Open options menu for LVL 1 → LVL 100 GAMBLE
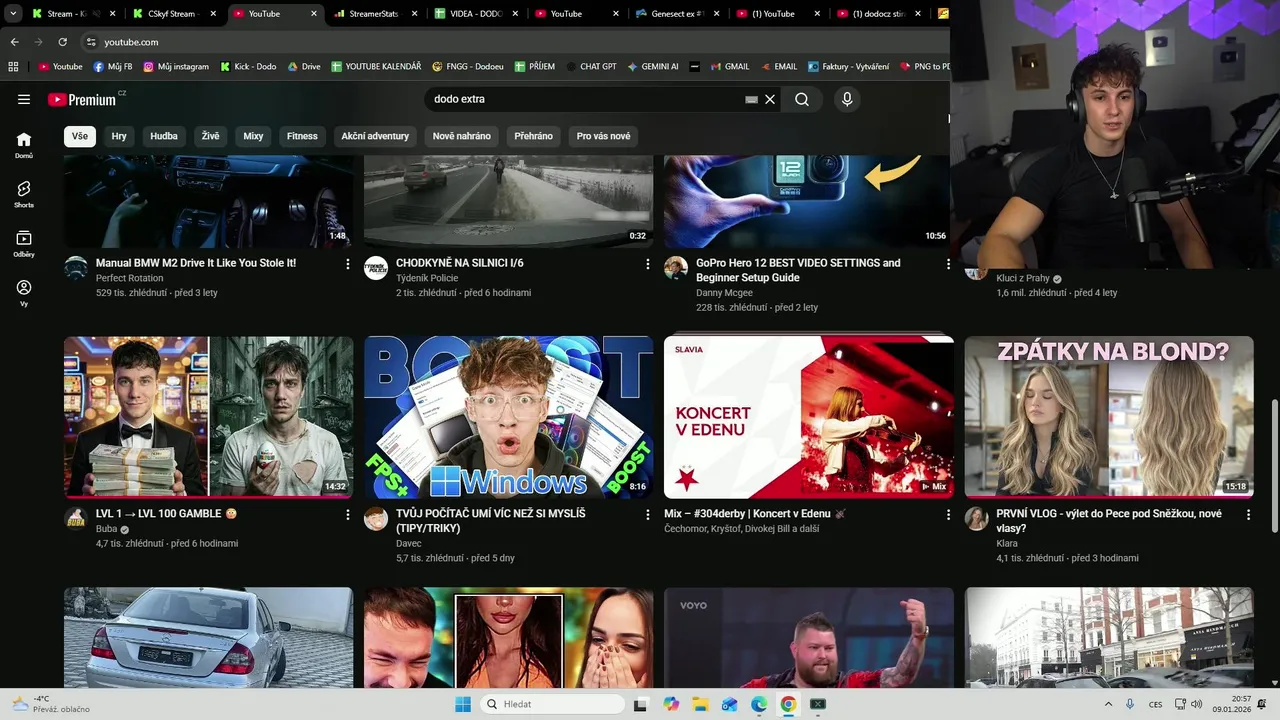The width and height of the screenshot is (1280, 720). [348, 515]
